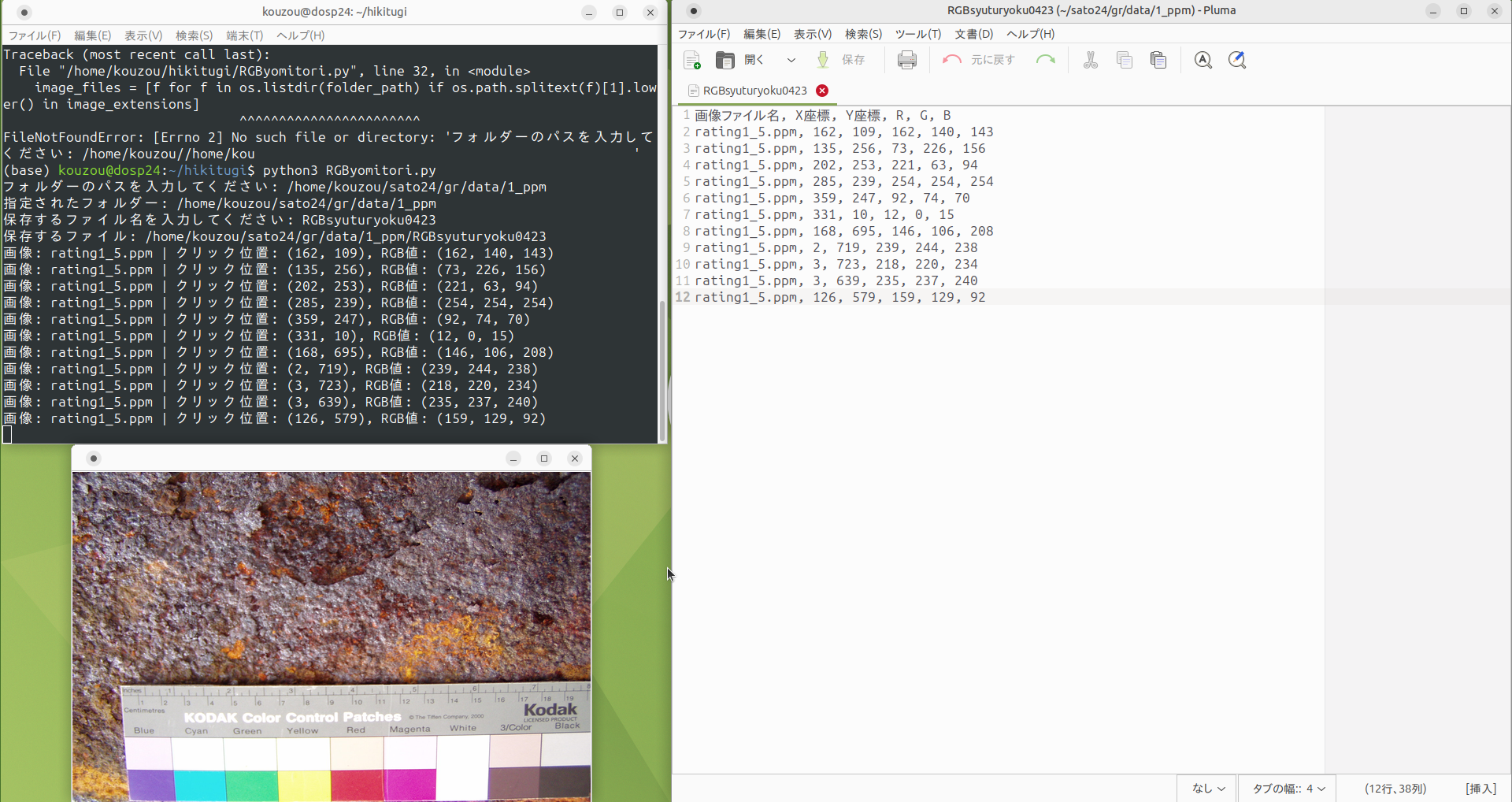
Task: Open terminal 端末(T) menu
Action: point(244,35)
